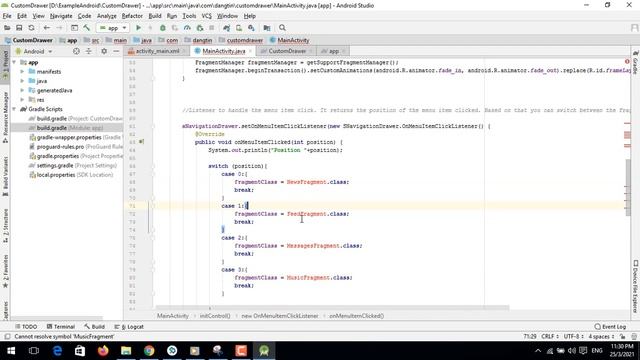Close the MainActivity.java tab
The width and height of the screenshot is (640, 360).
pos(250,51)
